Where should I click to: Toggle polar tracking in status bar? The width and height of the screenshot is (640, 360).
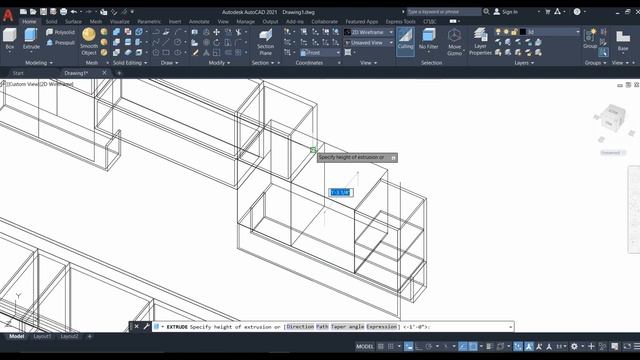[429, 347]
